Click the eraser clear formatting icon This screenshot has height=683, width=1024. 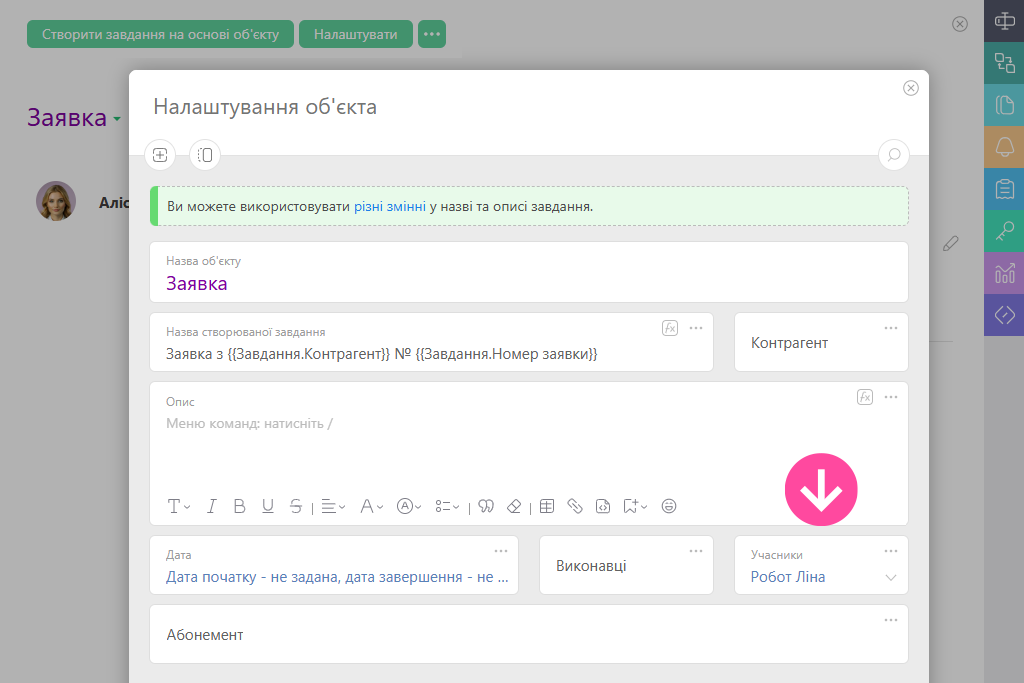click(x=515, y=506)
